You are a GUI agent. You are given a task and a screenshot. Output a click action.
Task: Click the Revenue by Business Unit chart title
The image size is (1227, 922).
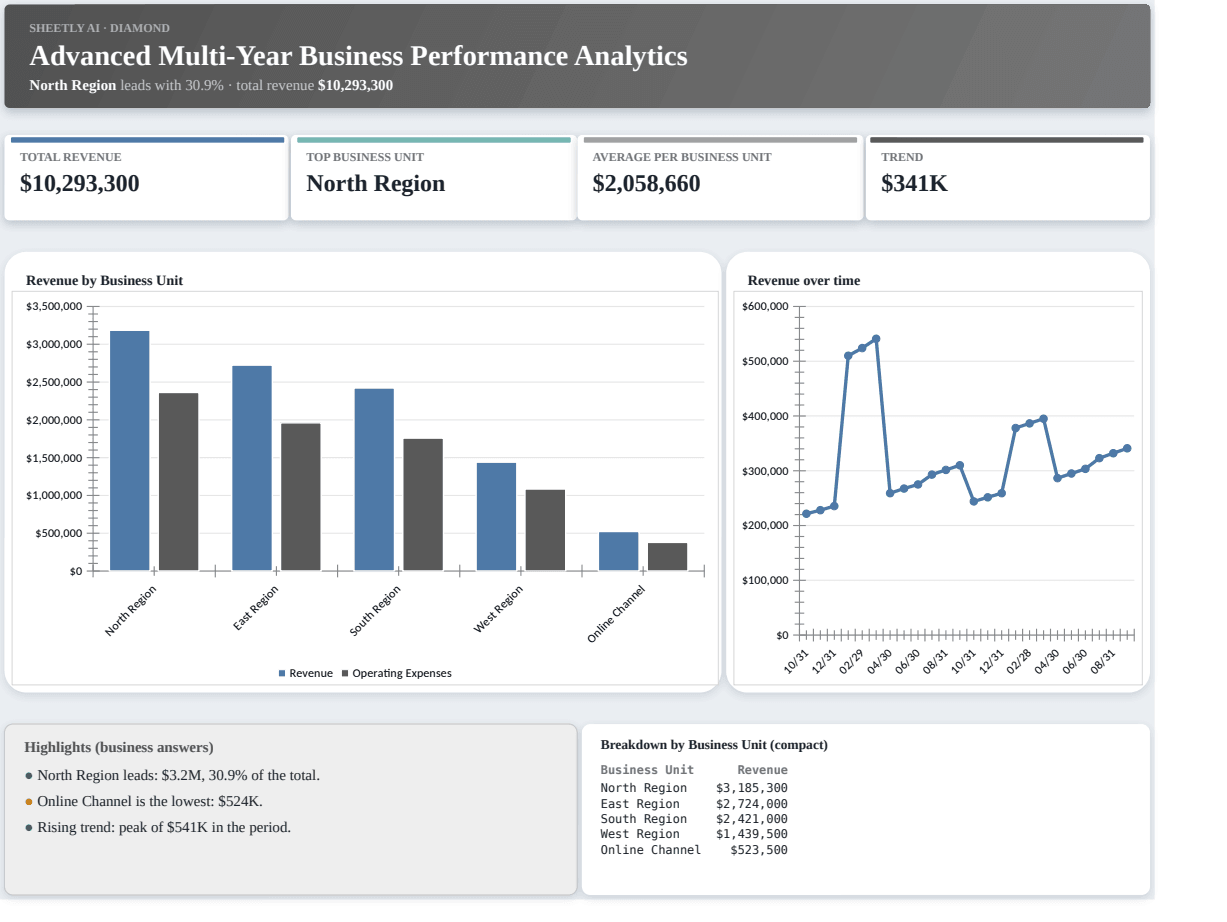(104, 281)
